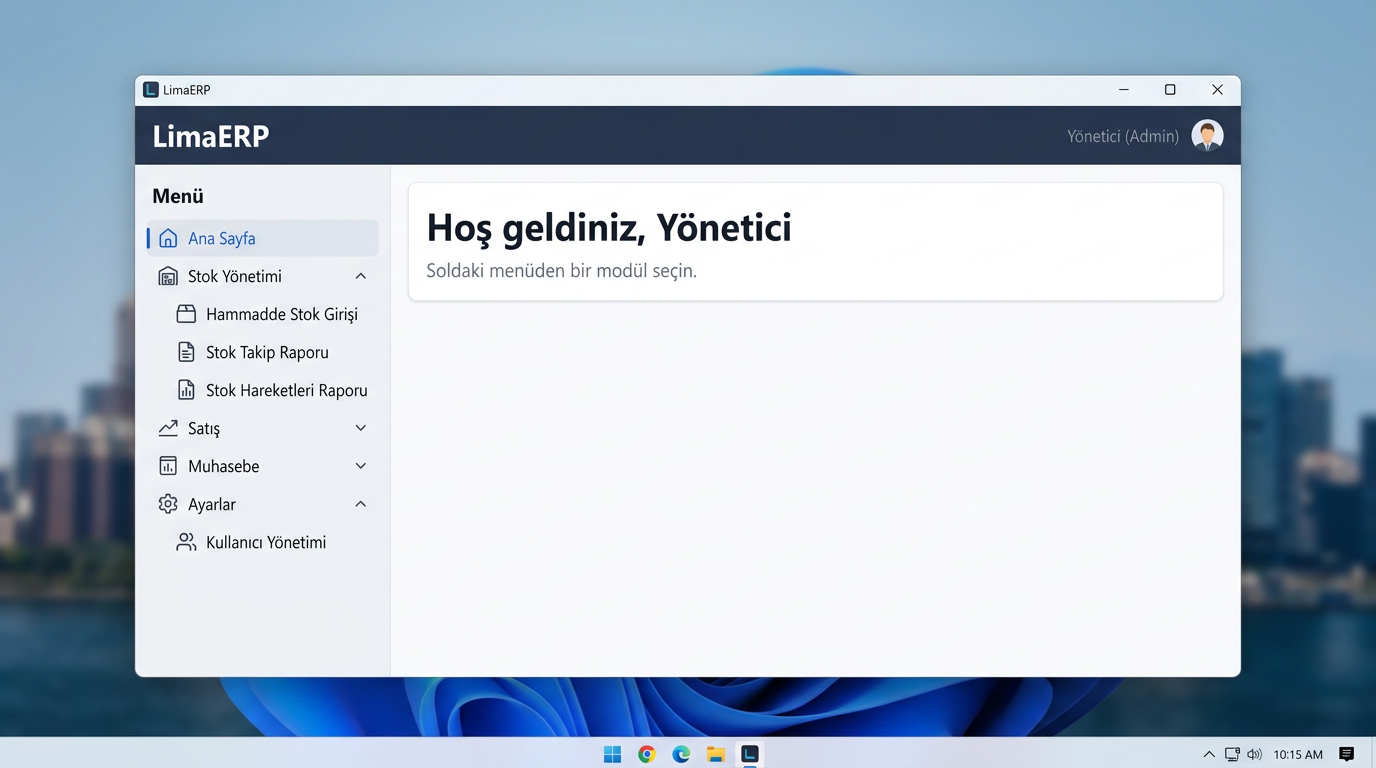Click the Soldaki menüden bir modül seçin text
Screen dimensions: 1376x768
pyautogui.click(x=561, y=271)
